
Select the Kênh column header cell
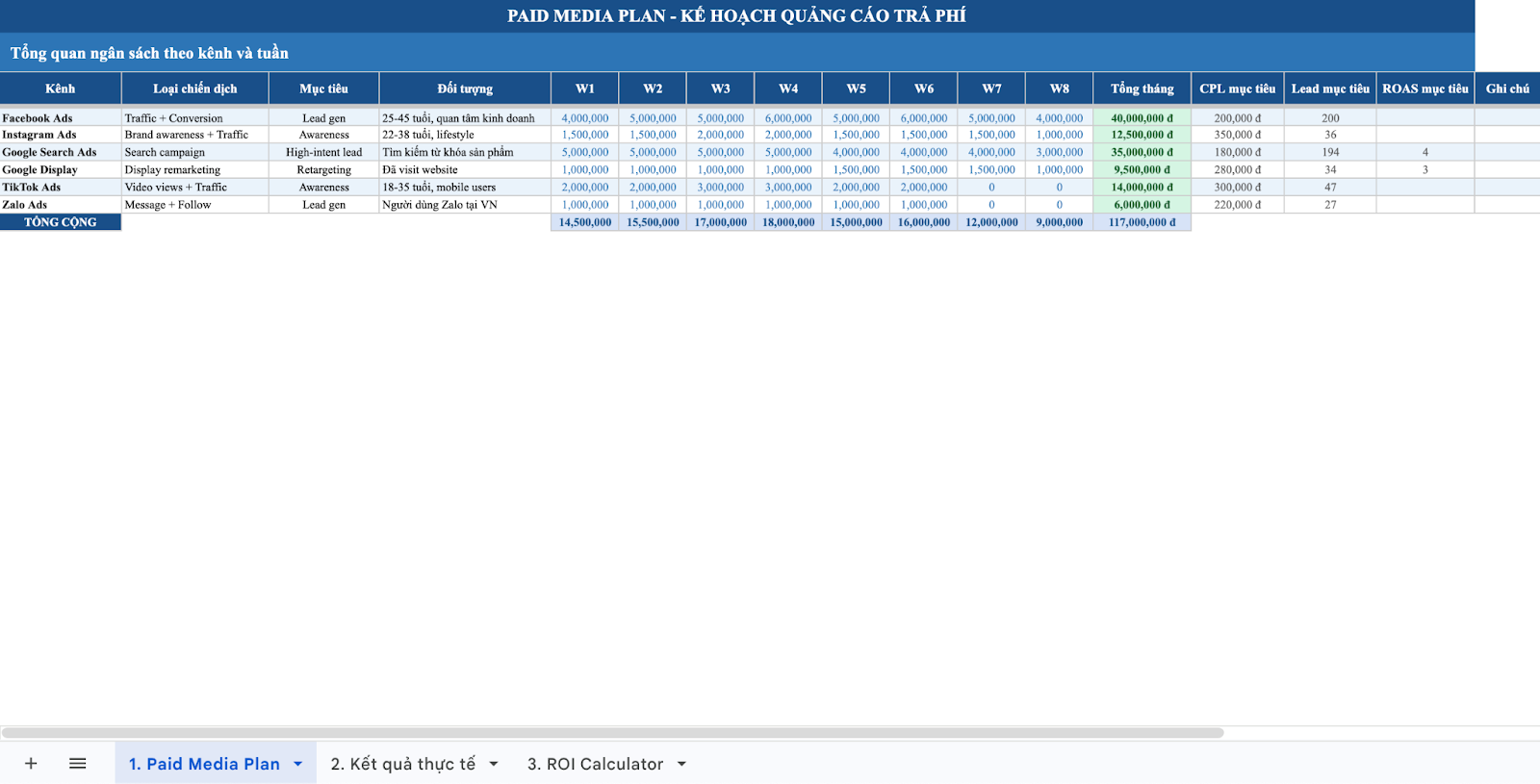[x=60, y=89]
